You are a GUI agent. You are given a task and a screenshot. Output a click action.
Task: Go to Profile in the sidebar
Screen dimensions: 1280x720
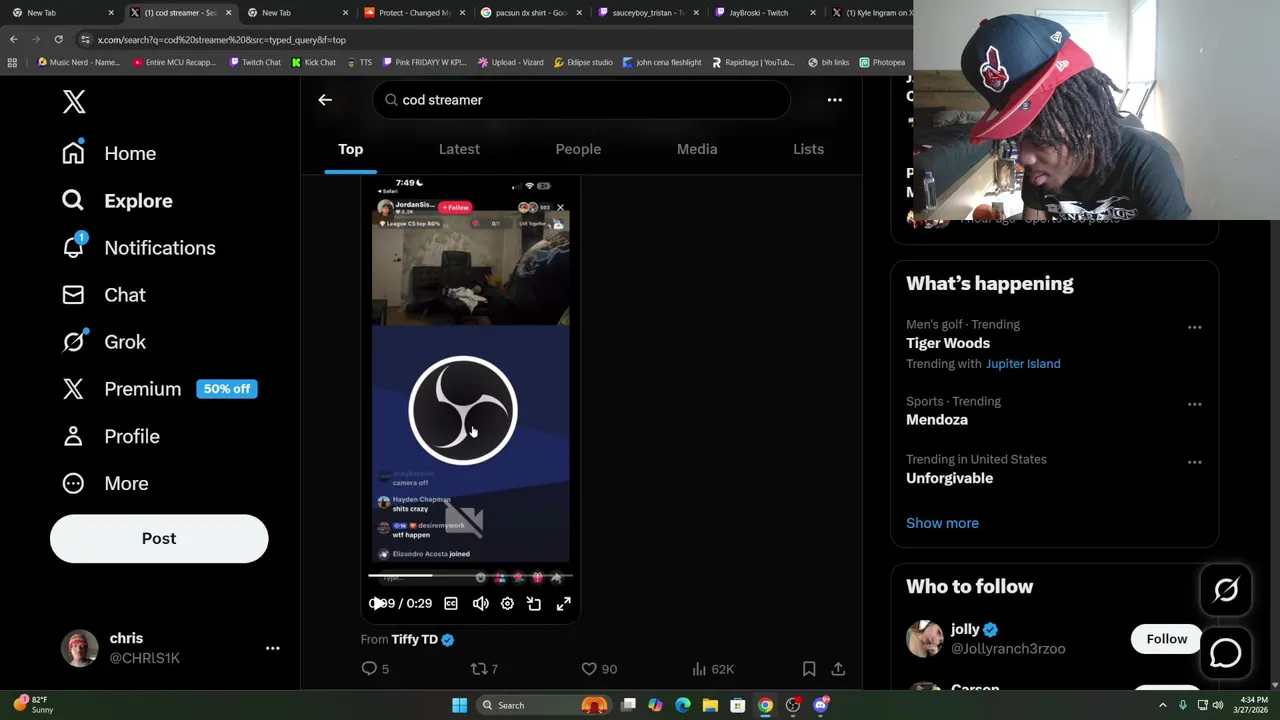coord(110,436)
